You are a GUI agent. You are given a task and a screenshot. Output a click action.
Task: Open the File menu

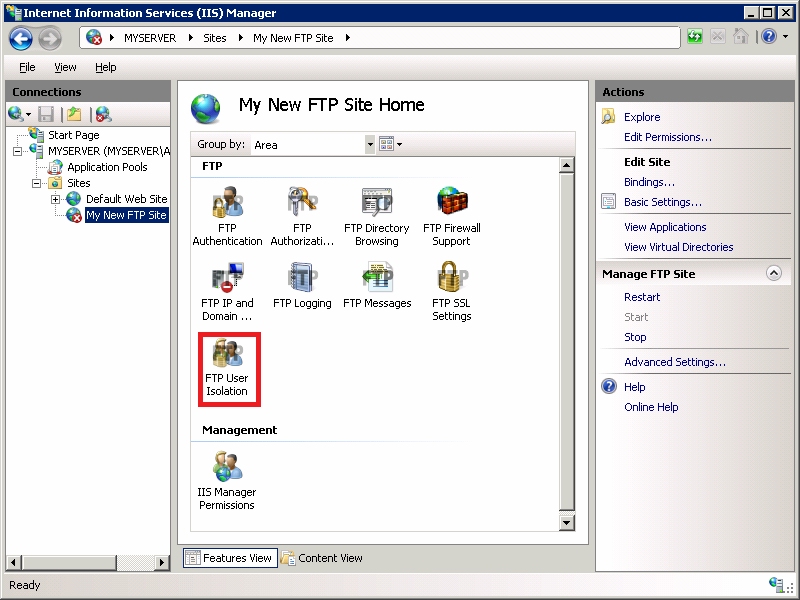pyautogui.click(x=27, y=67)
